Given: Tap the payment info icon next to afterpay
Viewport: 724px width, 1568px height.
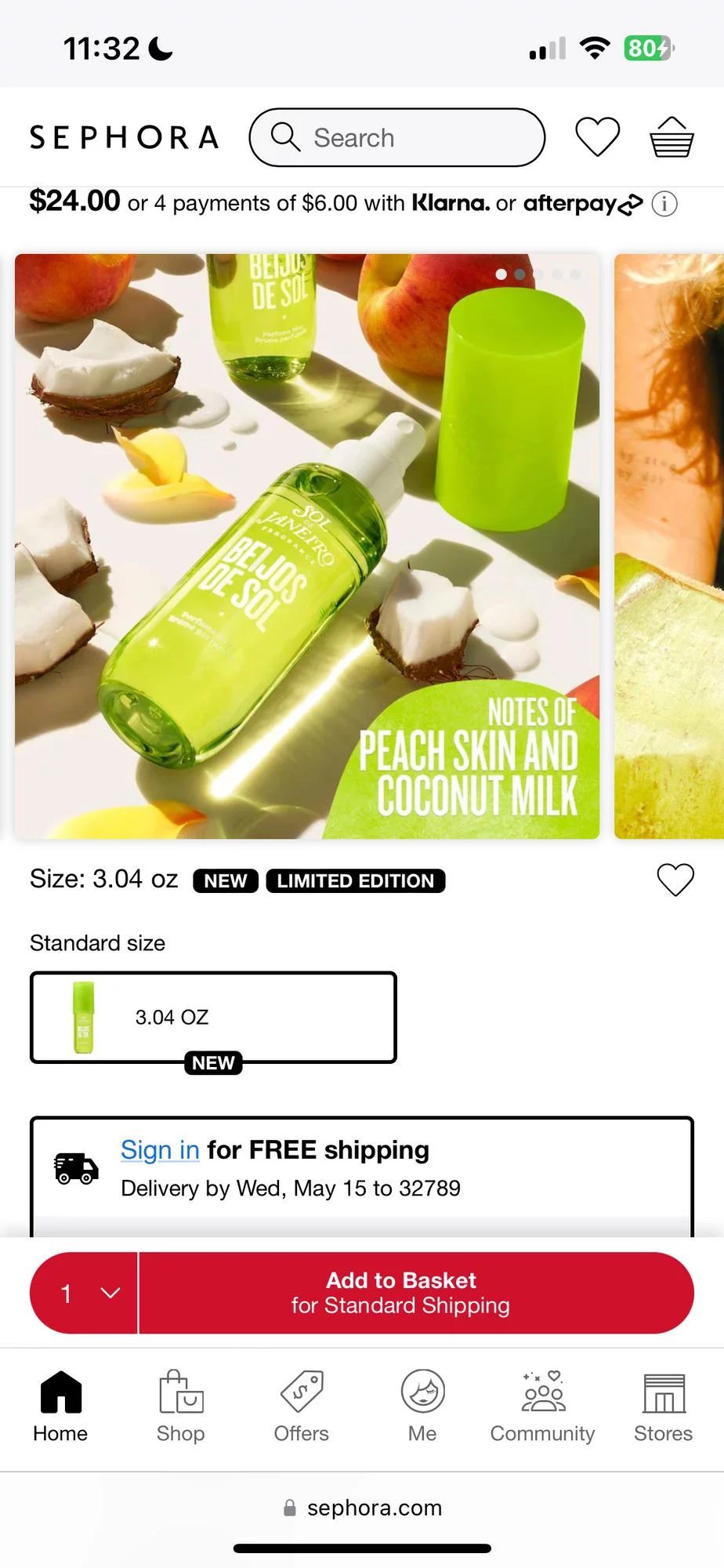Looking at the screenshot, I should point(664,204).
